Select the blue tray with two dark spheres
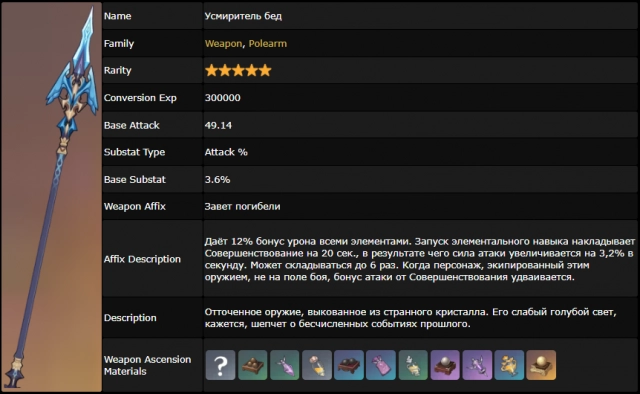 (x=349, y=365)
